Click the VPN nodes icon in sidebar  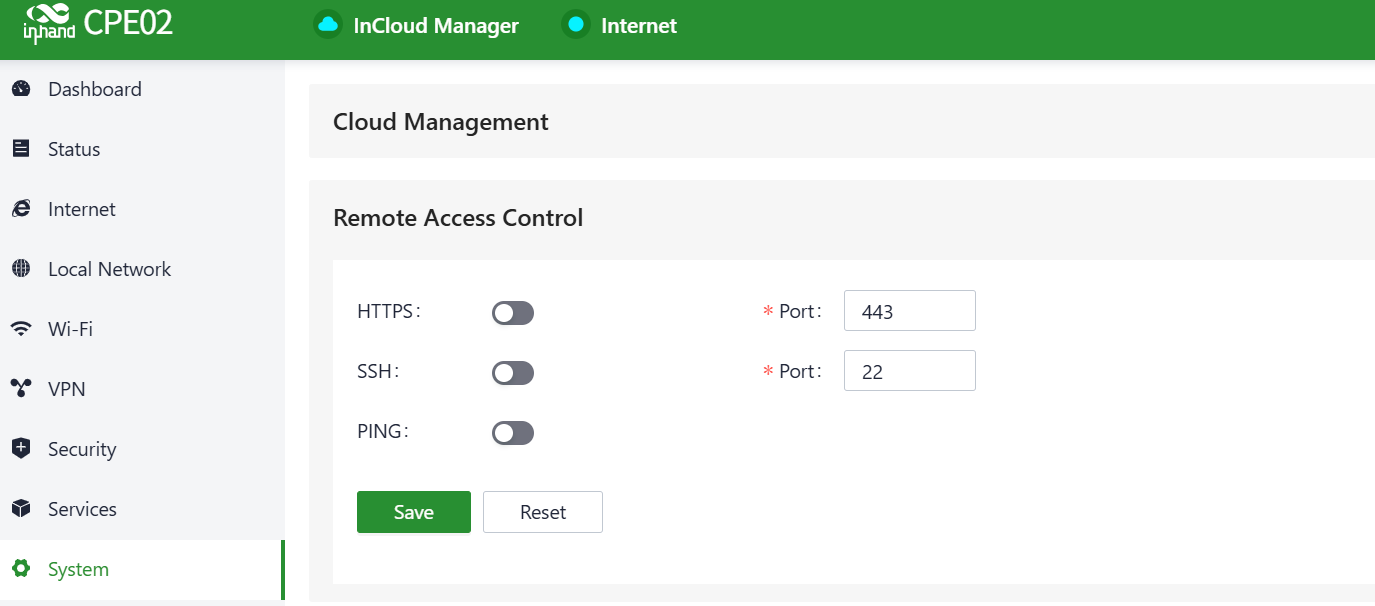click(x=21, y=389)
